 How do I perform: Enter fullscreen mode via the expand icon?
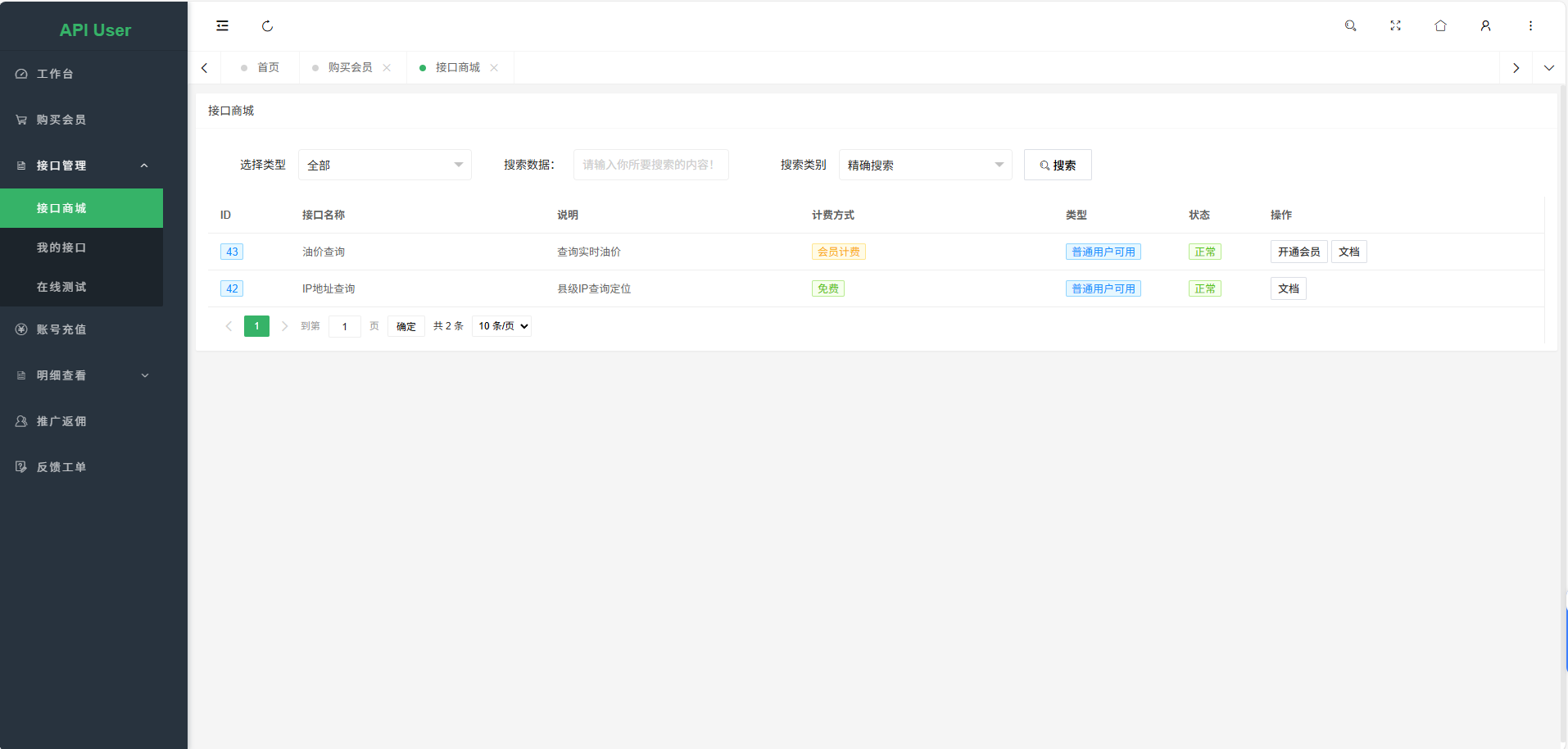[1396, 25]
